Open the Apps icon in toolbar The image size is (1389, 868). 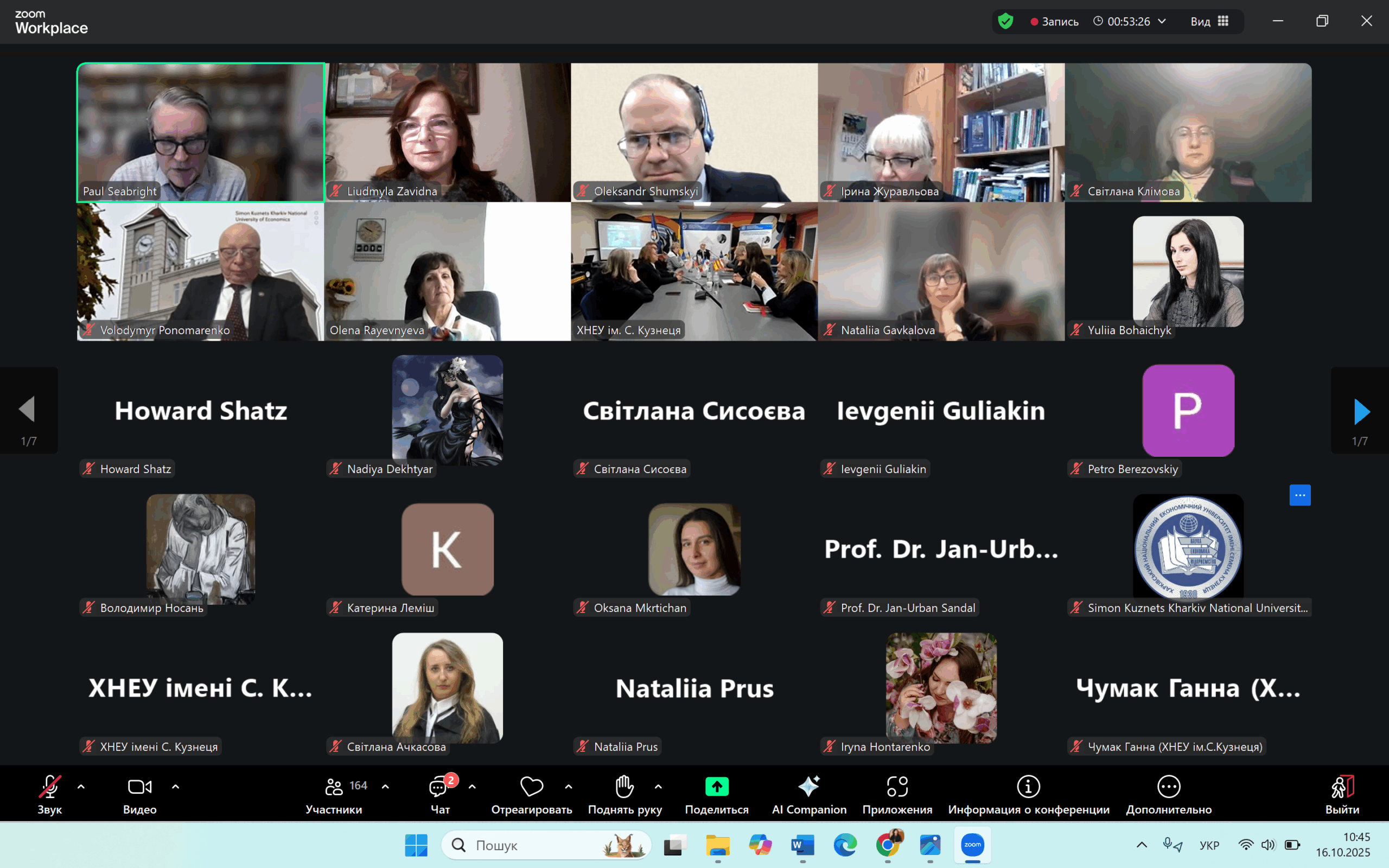coord(897,787)
